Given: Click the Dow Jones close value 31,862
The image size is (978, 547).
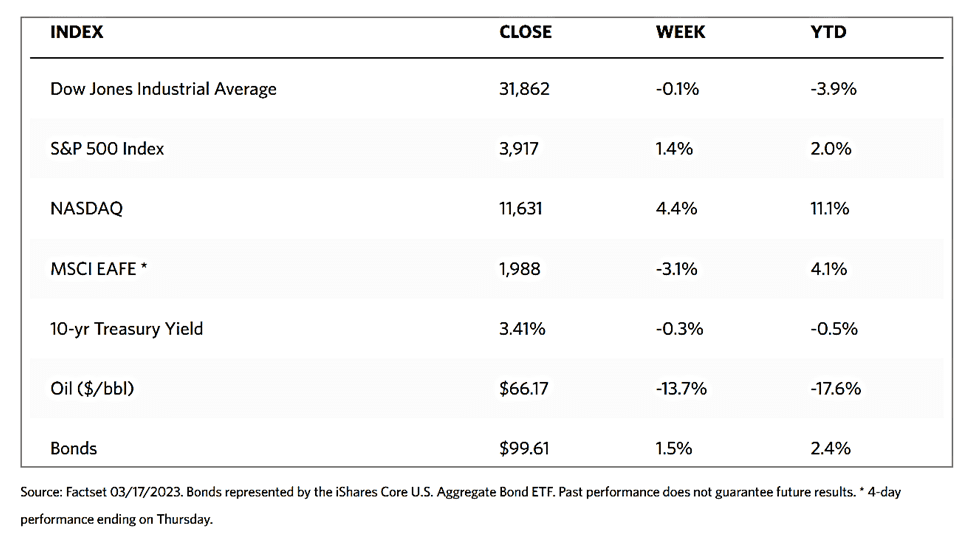Looking at the screenshot, I should click(524, 89).
